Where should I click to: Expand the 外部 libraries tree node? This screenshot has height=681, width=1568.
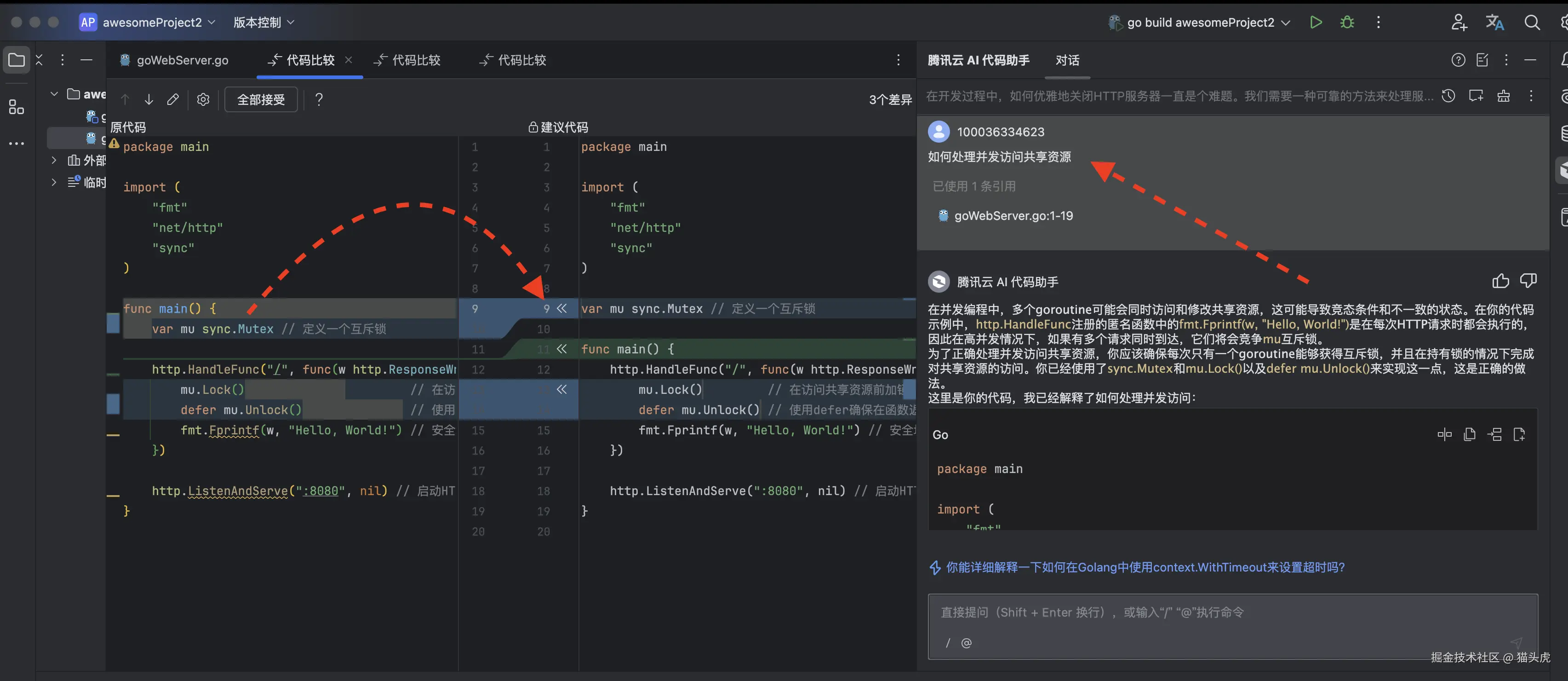[x=54, y=160]
